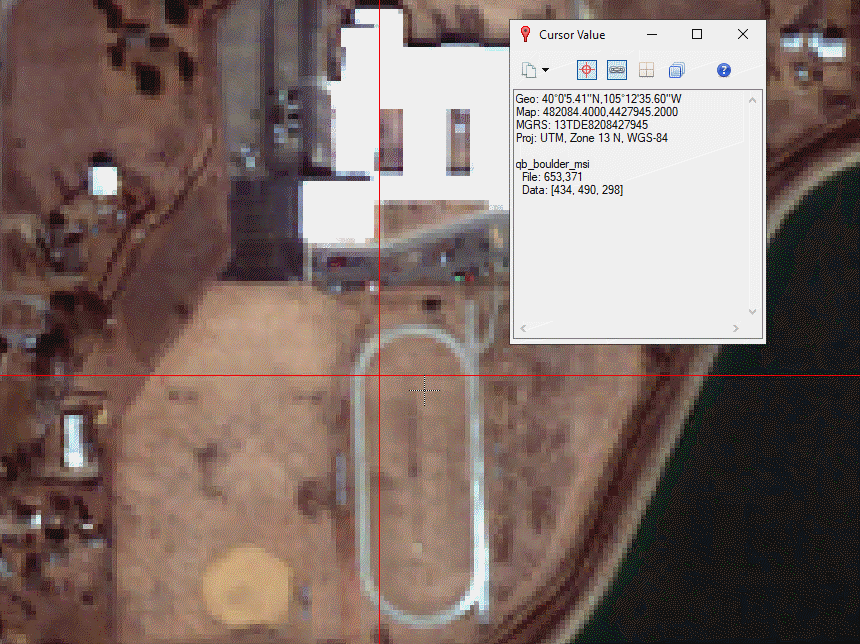Viewport: 860px width, 644px height.
Task: Maximize the Cursor Value window
Action: pyautogui.click(x=697, y=34)
